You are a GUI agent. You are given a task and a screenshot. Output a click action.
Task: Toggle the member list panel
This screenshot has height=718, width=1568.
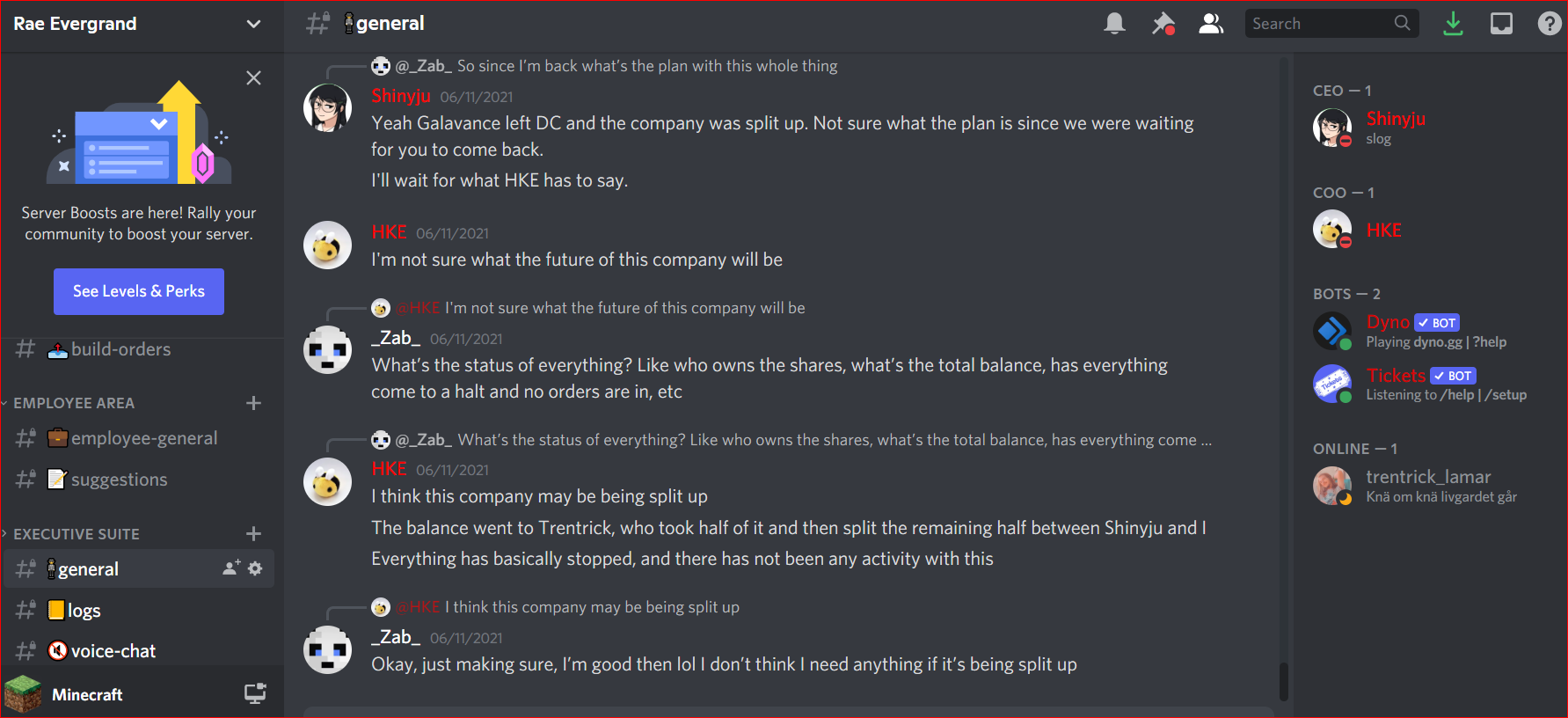pos(1211,24)
